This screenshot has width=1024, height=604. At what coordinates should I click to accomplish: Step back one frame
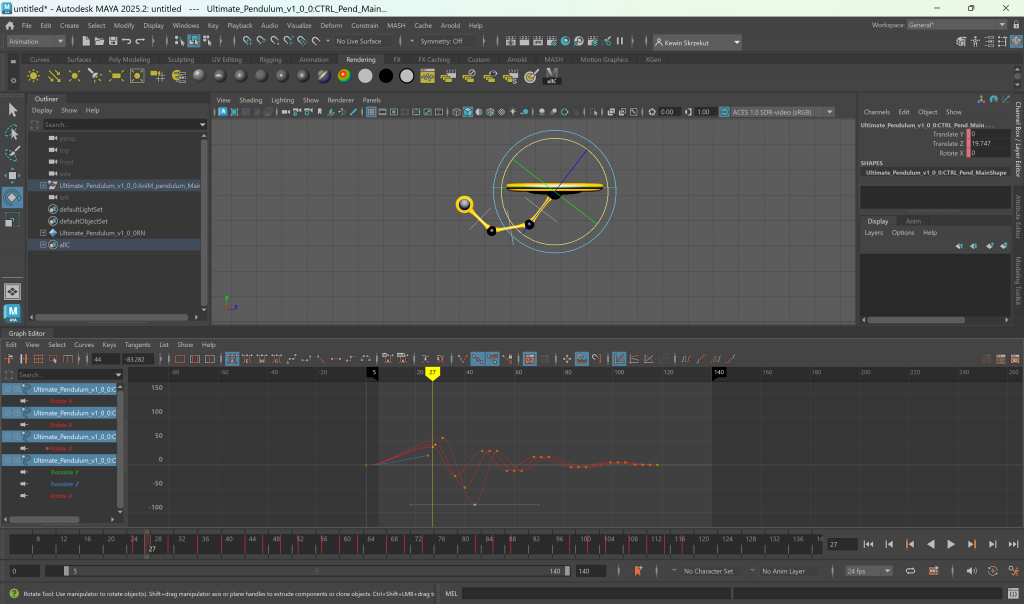889,544
